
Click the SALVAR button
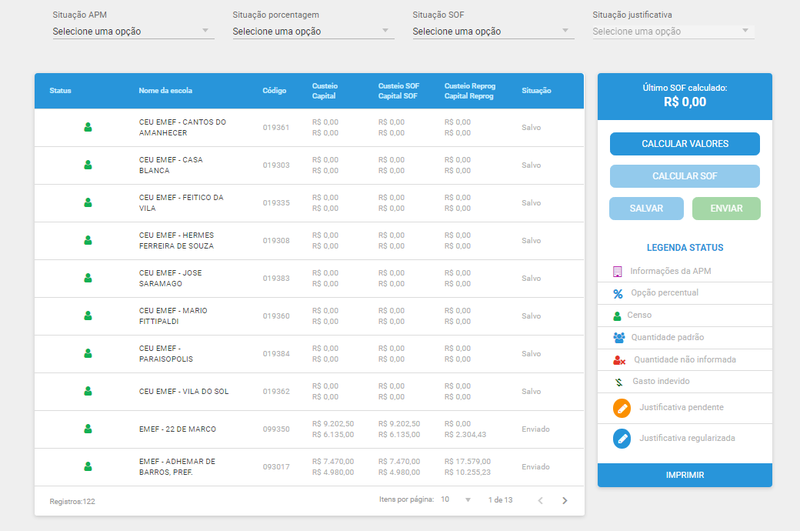point(646,209)
